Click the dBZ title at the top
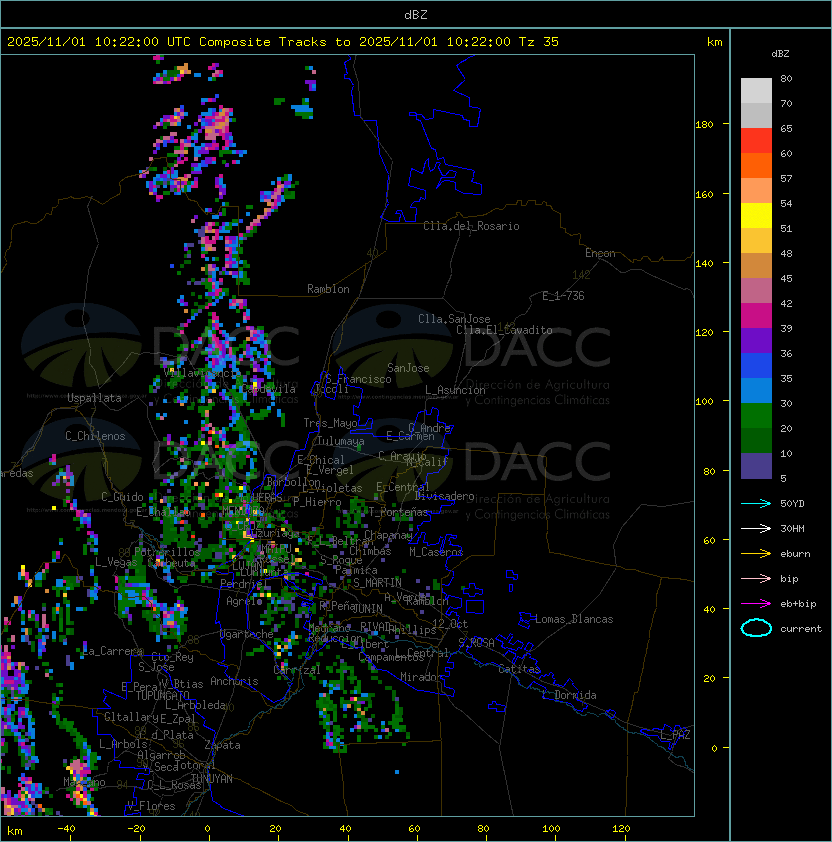The height and width of the screenshot is (842, 832). (416, 15)
